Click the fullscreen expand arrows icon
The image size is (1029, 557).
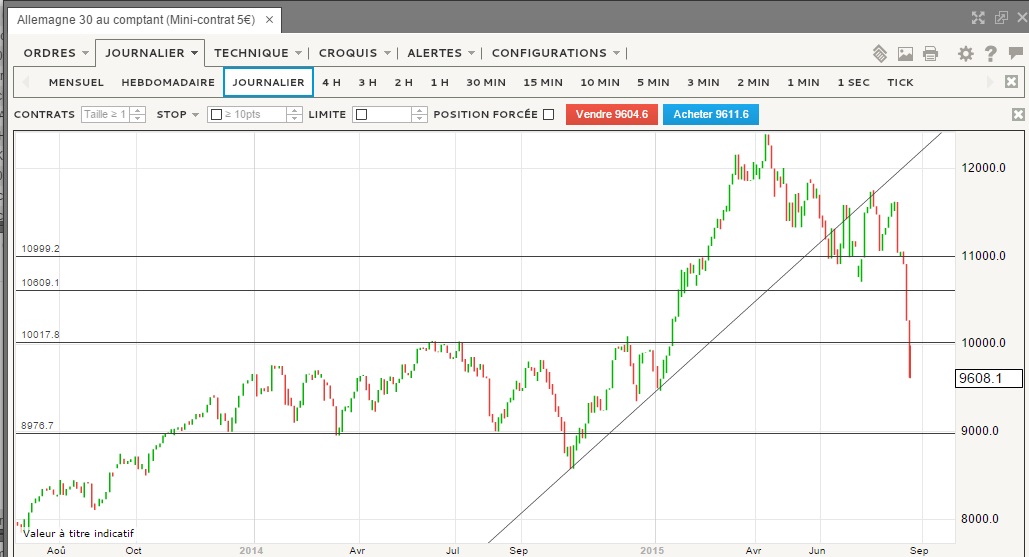(x=979, y=17)
